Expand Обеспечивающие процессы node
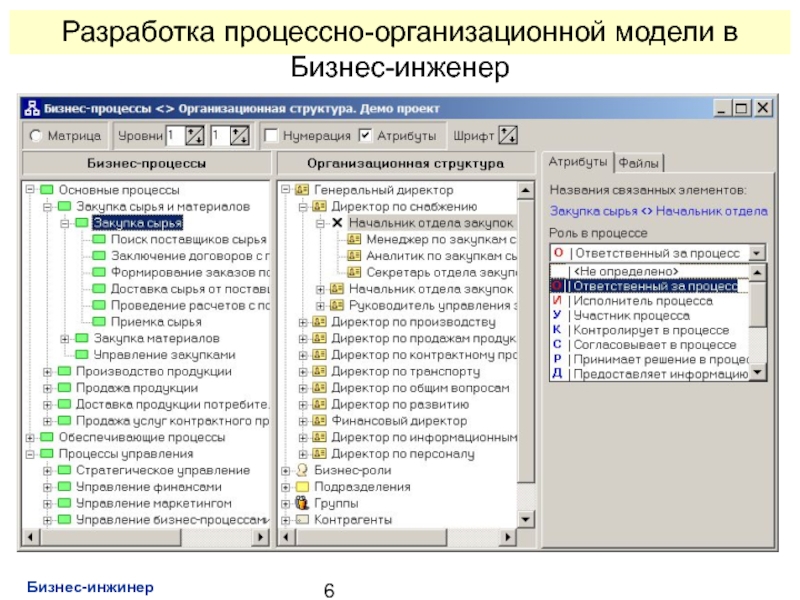 point(30,437)
